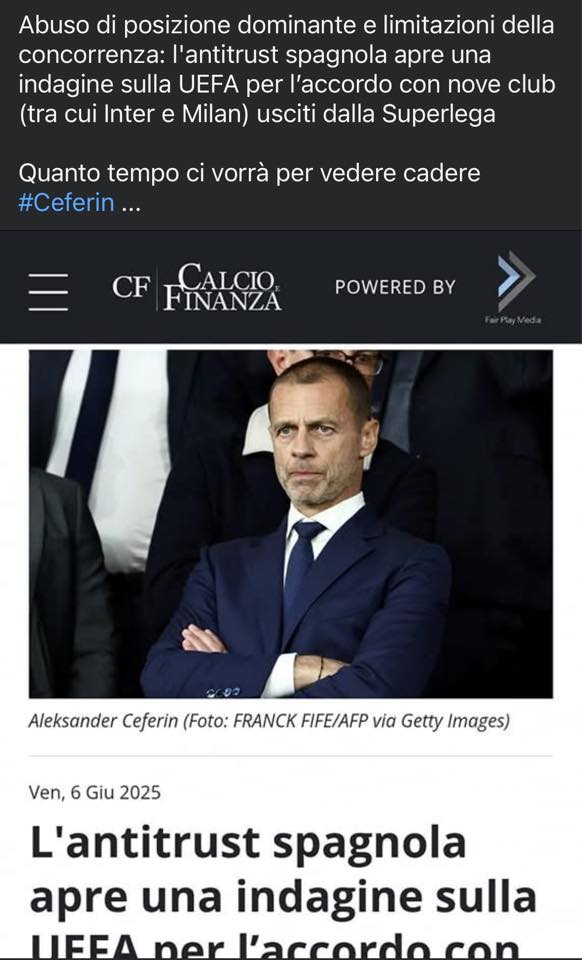
Task: Click the date Ven, 6 Giu 2025
Action: (x=95, y=793)
